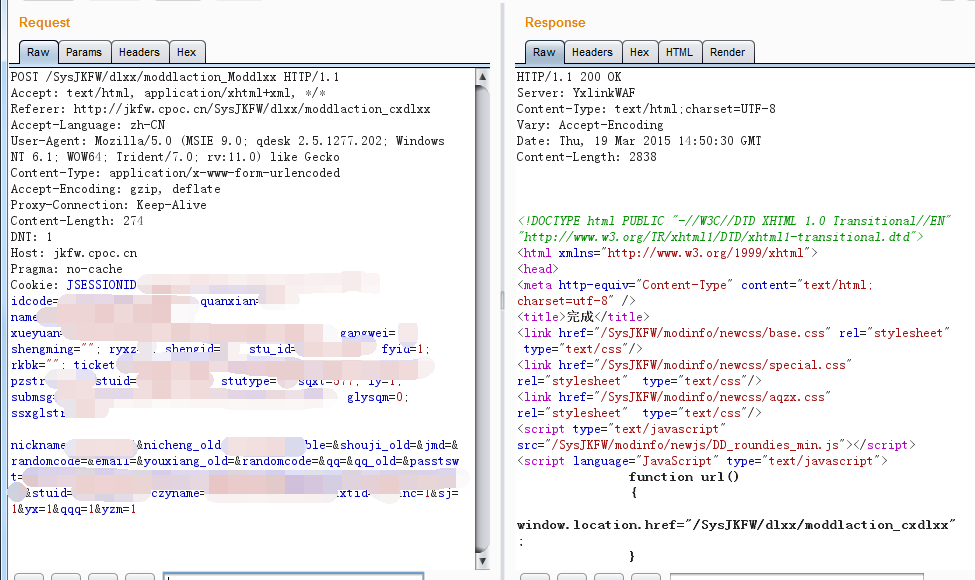Select the Raw tab in Request pane
This screenshot has height=580, width=975.
point(39,52)
